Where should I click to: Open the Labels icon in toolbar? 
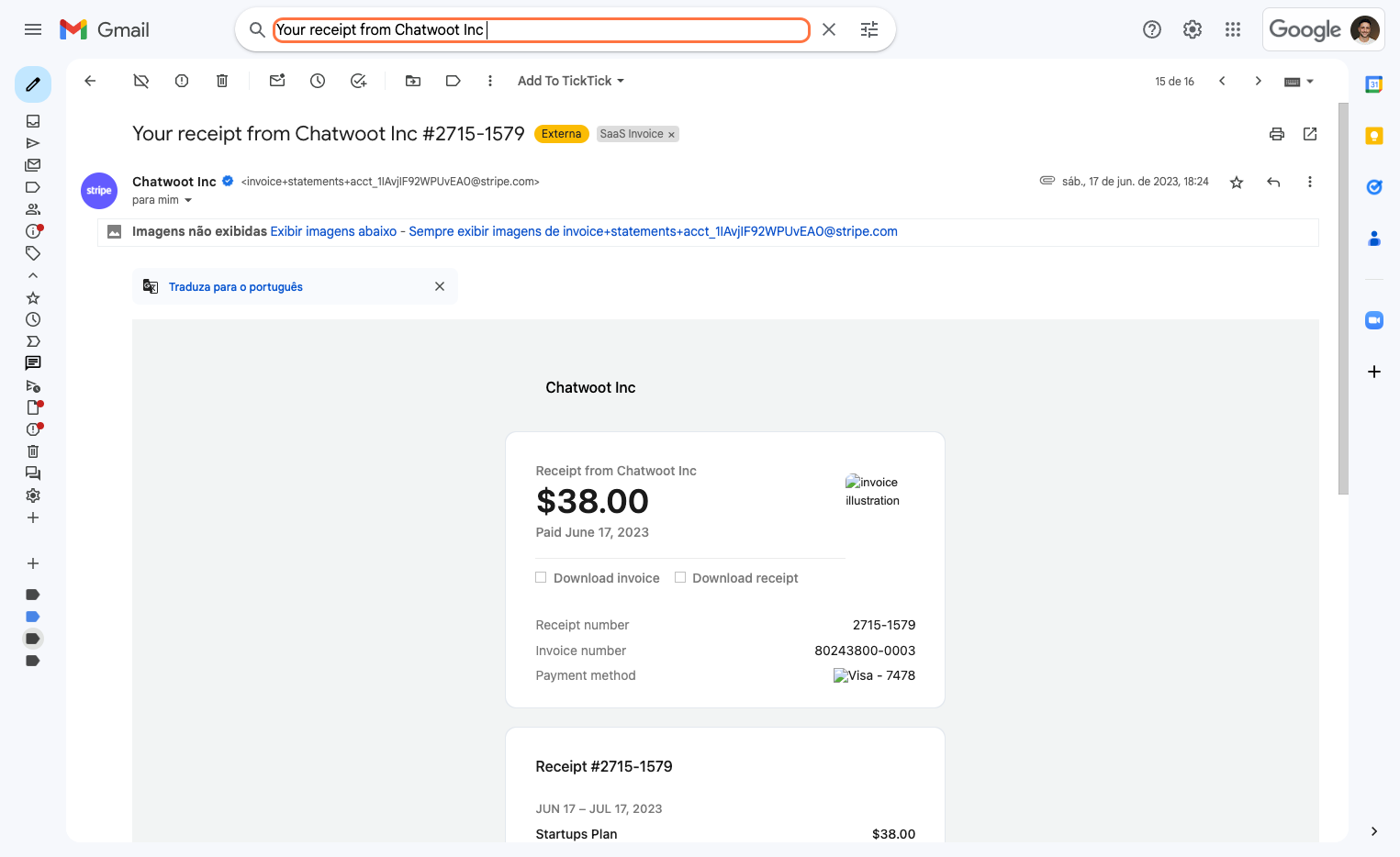point(454,81)
